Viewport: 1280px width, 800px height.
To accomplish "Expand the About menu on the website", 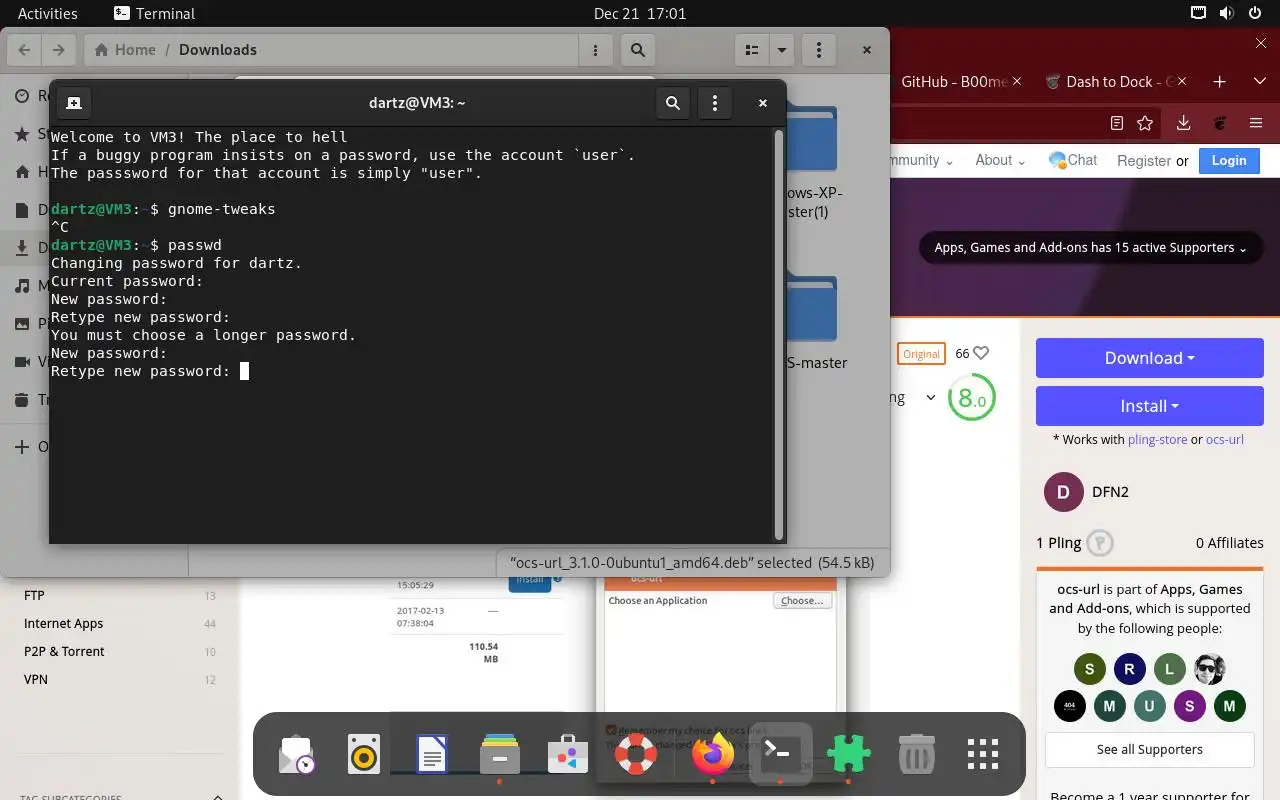I will (1001, 160).
